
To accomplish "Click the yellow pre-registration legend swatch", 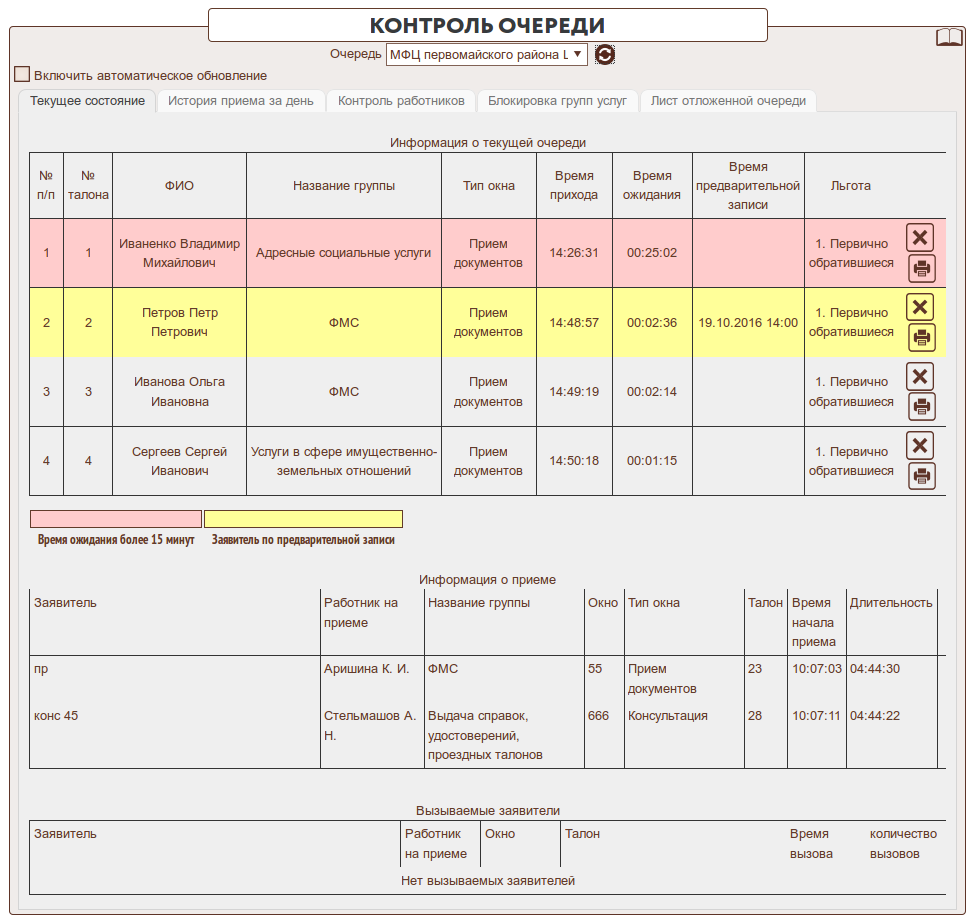I will [303, 519].
